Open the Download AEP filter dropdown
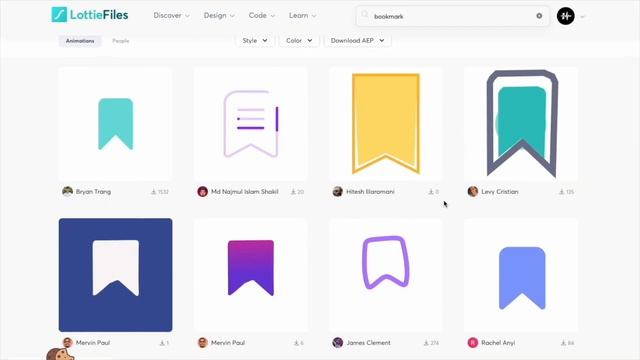Viewport: 640px width, 360px height. [357, 40]
